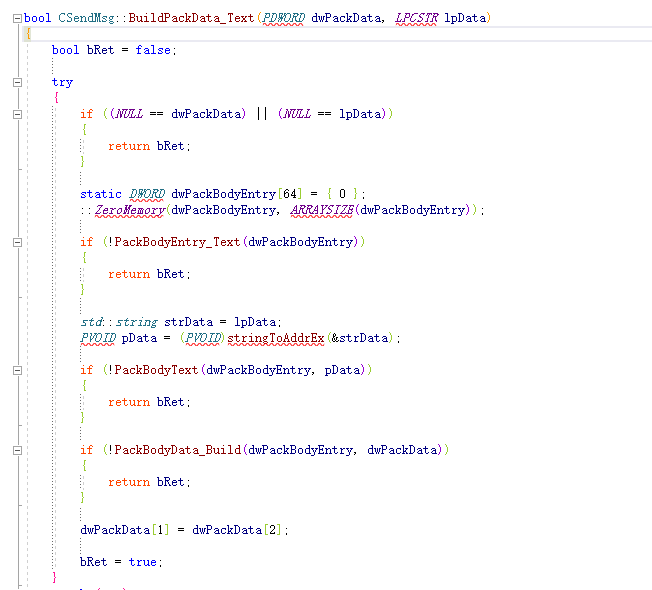652x590 pixels.
Task: Click the CSendMsg class name
Action: (x=86, y=18)
